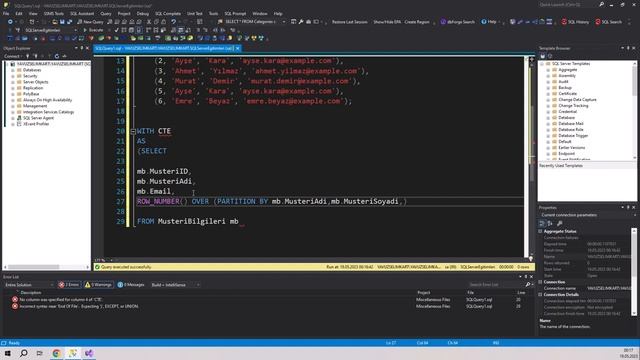Image resolution: width=640 pixels, height=360 pixels.
Task: Toggle auto-hide pin on Properties panel
Action: 628,207
